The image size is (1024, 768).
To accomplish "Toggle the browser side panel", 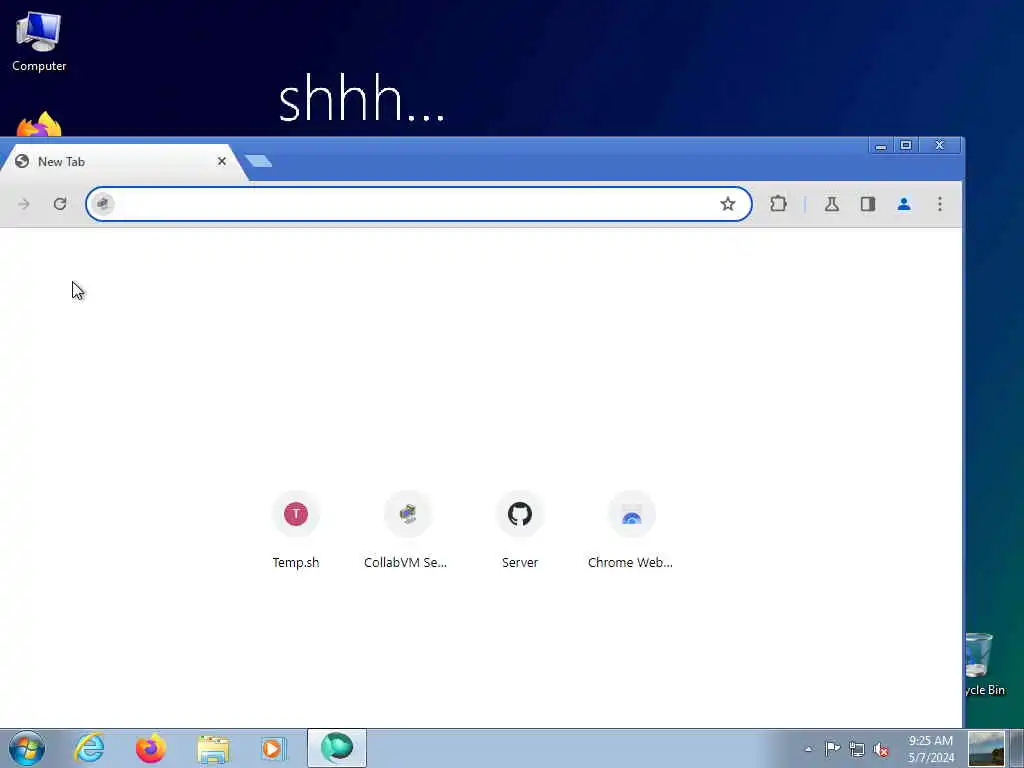I will coord(867,204).
